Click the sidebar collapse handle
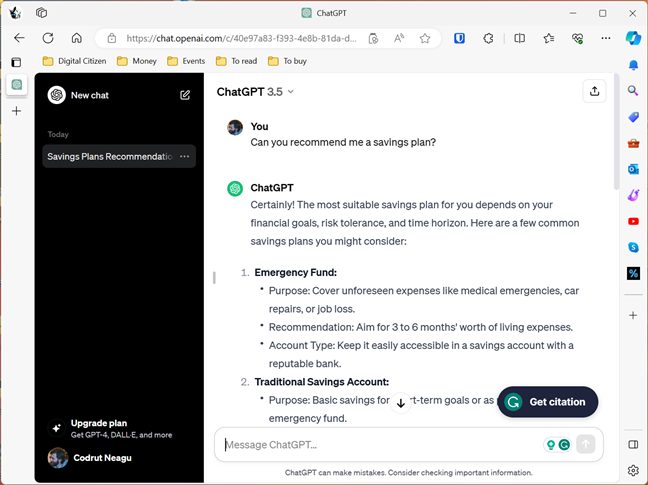648x485 pixels. tap(214, 278)
